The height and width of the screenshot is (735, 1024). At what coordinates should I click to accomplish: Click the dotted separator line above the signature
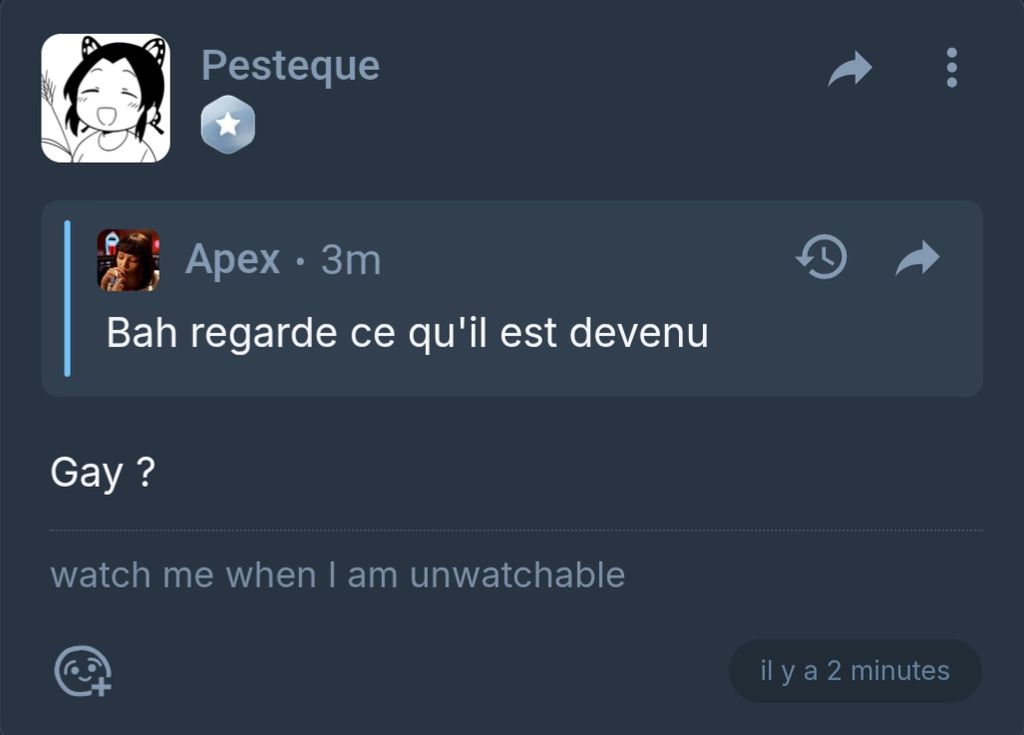516,530
